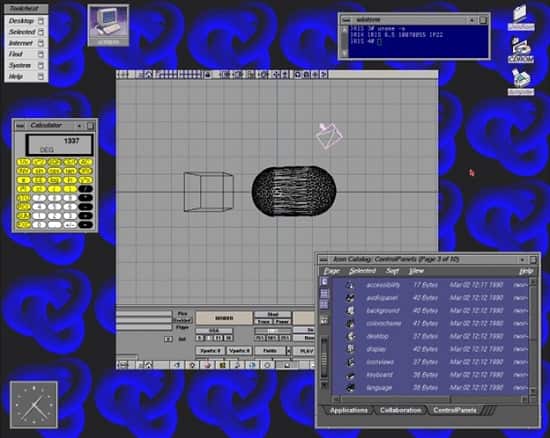Open the Selected menu in Icon Catalog
The height and width of the screenshot is (438, 550).
click(362, 271)
